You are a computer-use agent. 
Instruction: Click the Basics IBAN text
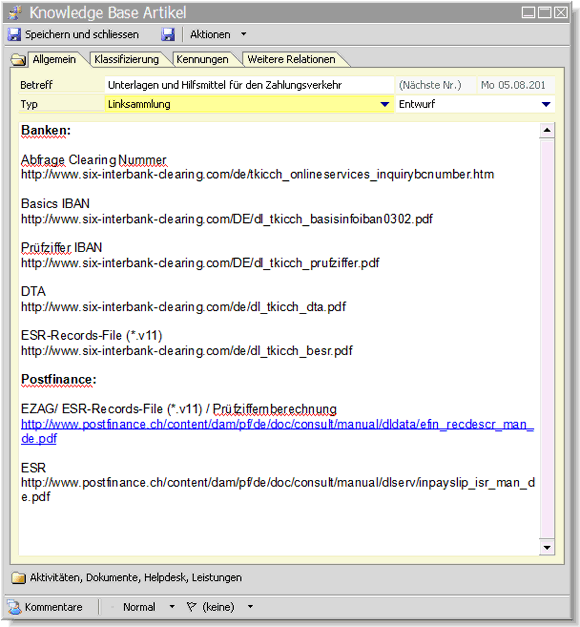[x=55, y=204]
